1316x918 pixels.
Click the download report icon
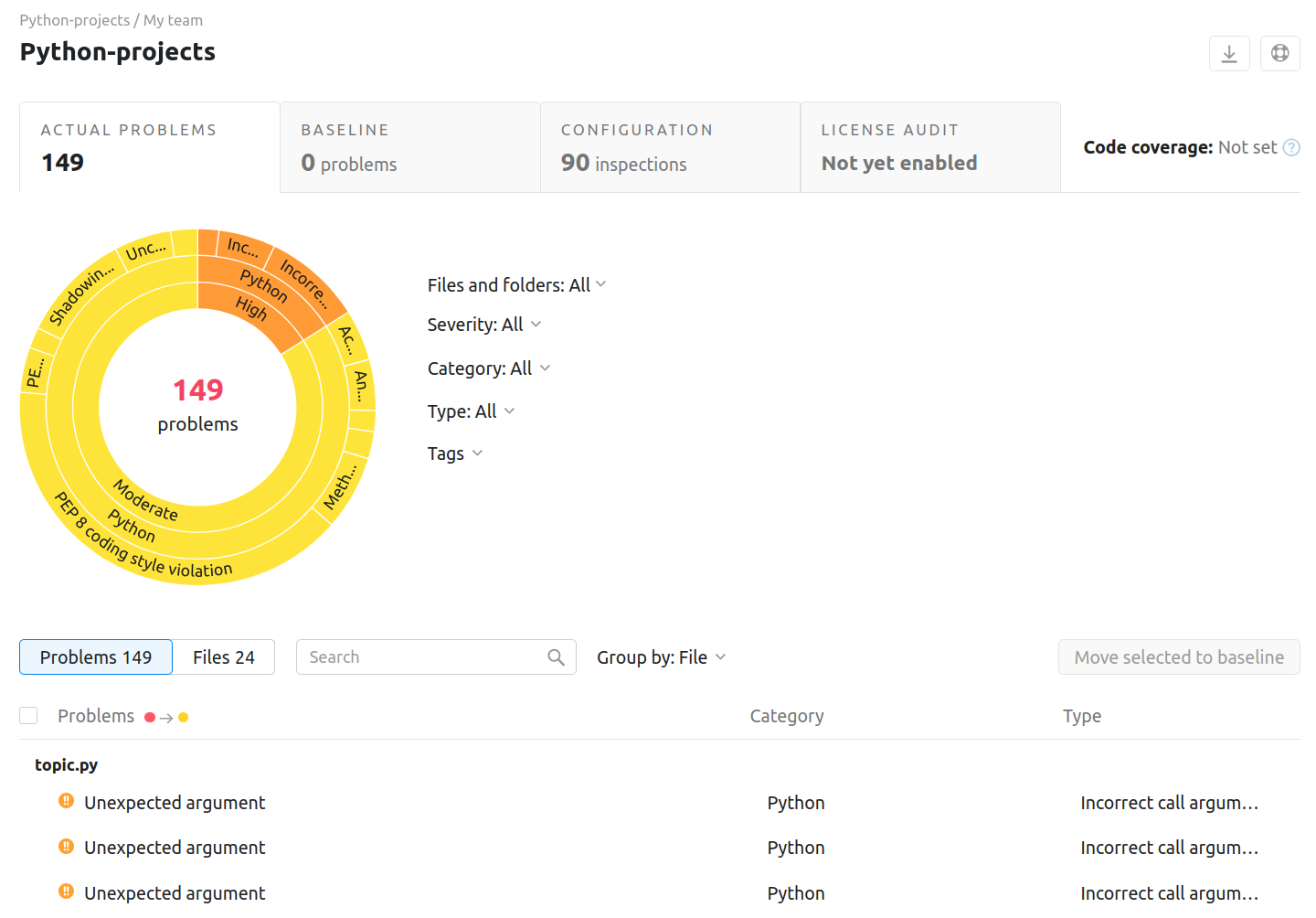coord(1229,54)
